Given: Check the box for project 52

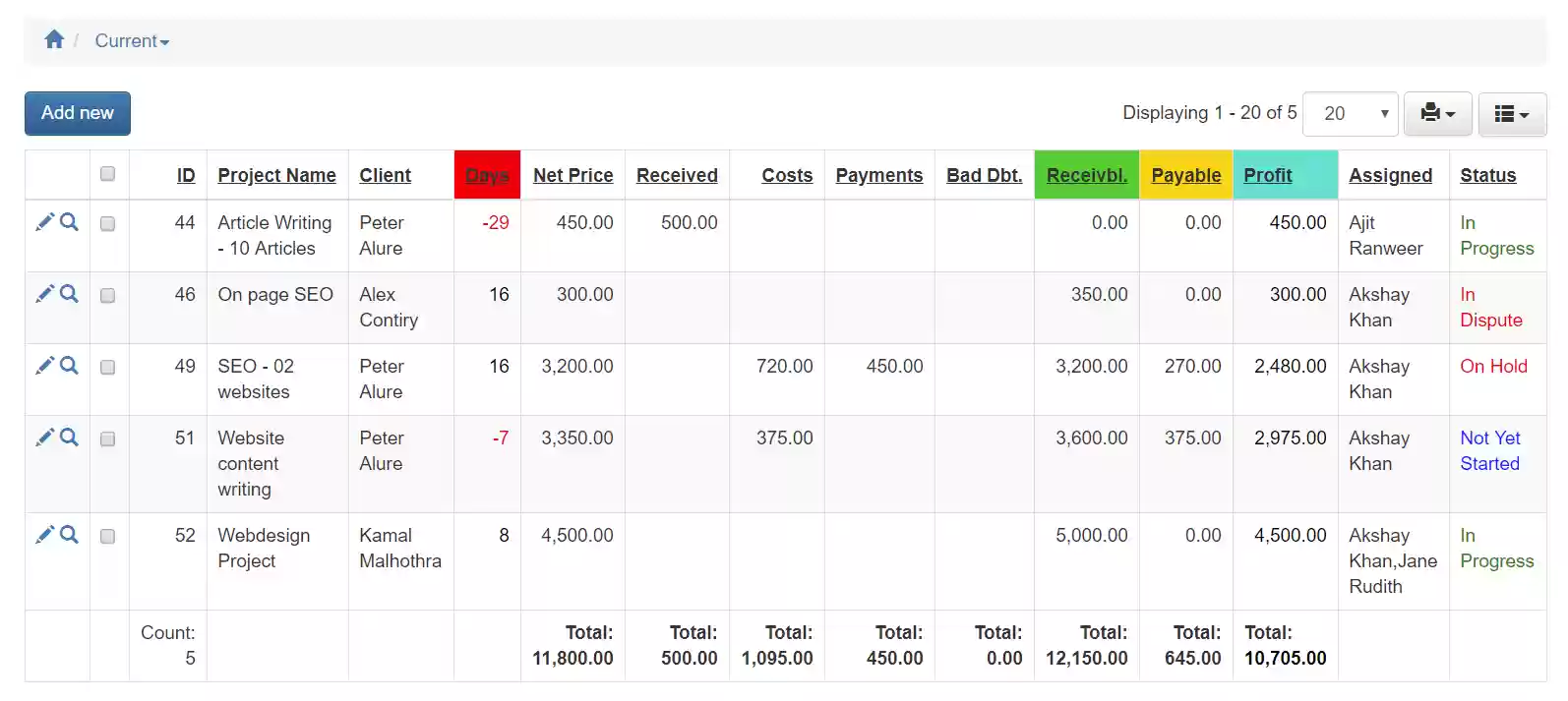Looking at the screenshot, I should point(108,537).
